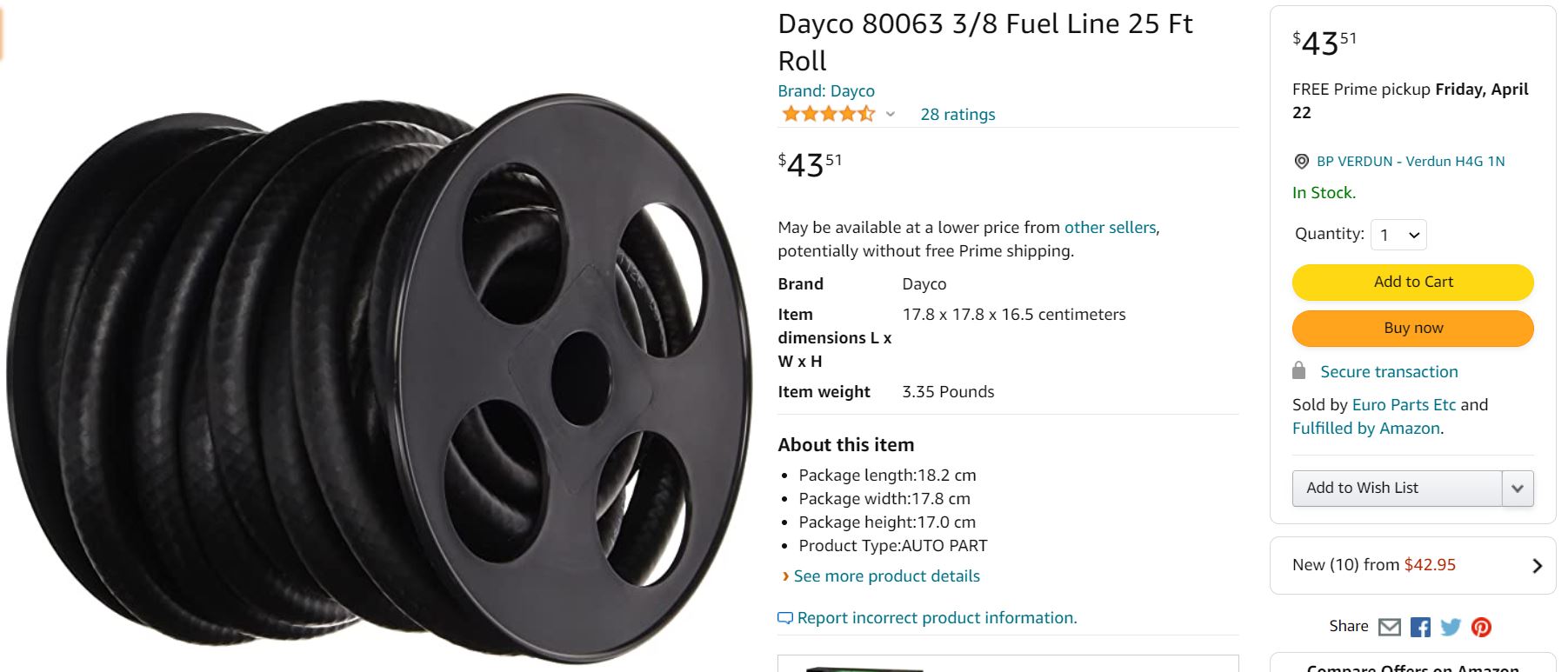Click the report speech bubble icon

point(784,618)
